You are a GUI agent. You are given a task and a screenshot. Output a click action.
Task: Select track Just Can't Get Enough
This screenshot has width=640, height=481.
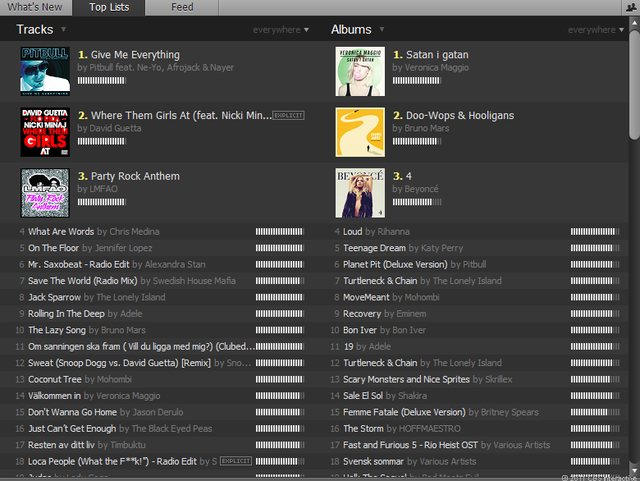point(72,429)
